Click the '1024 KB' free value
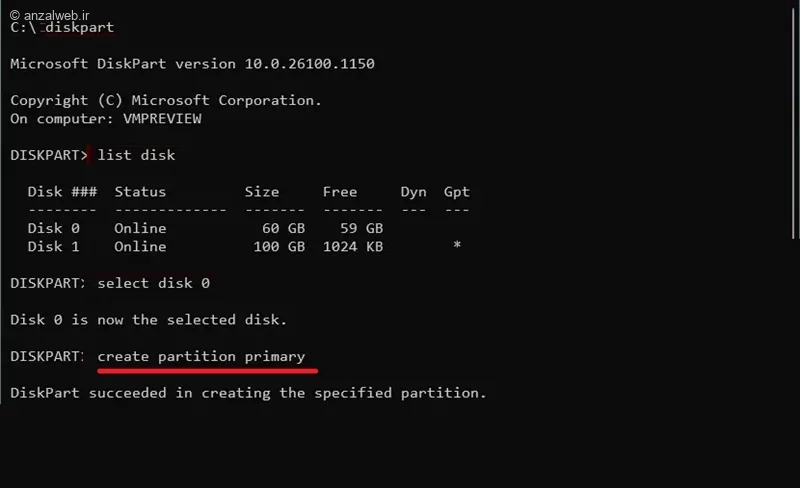Image resolution: width=800 pixels, height=488 pixels. (353, 247)
